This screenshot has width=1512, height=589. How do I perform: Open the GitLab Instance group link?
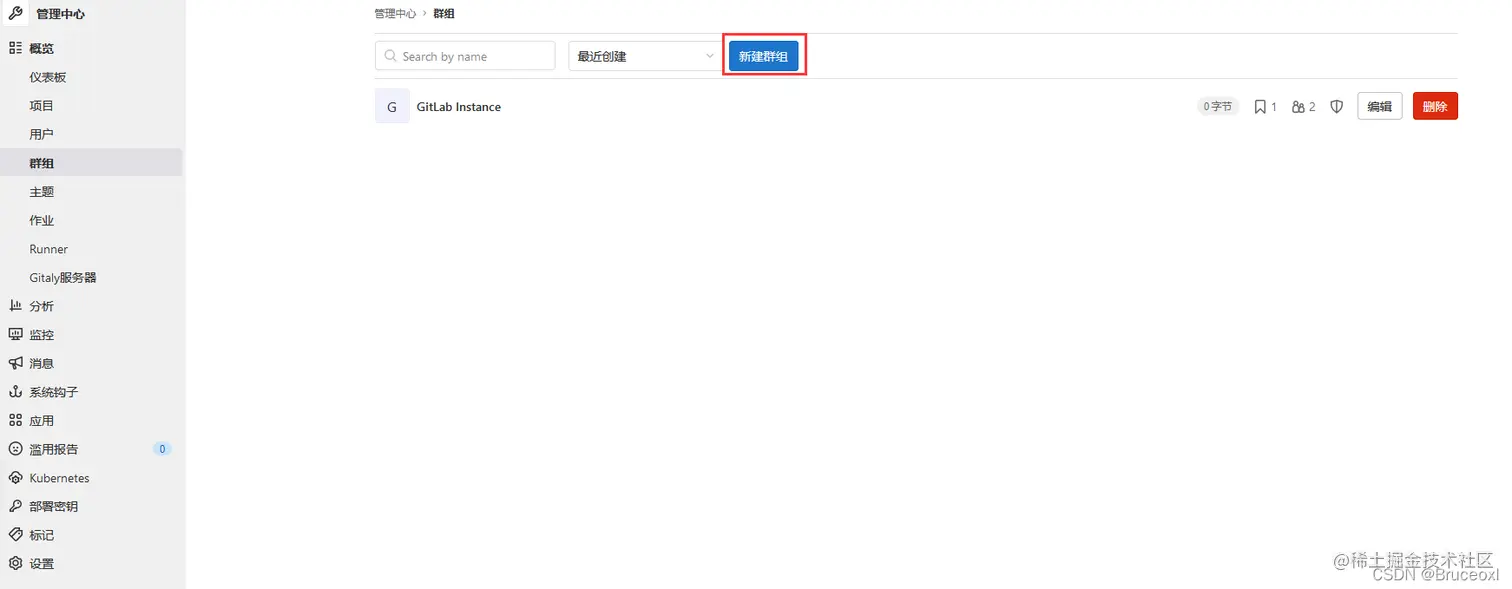click(459, 107)
